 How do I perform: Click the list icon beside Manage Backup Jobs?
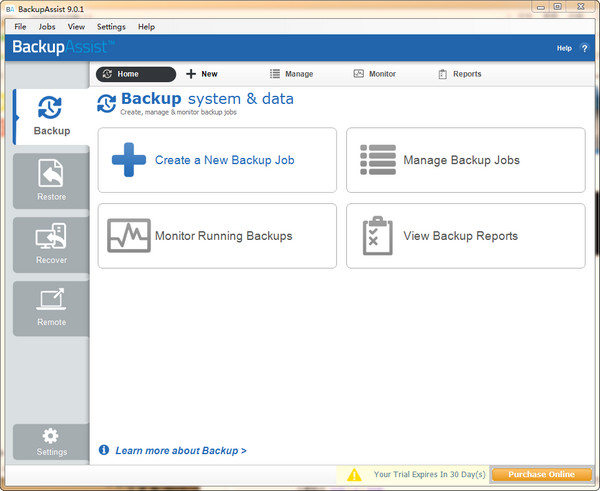pos(378,160)
